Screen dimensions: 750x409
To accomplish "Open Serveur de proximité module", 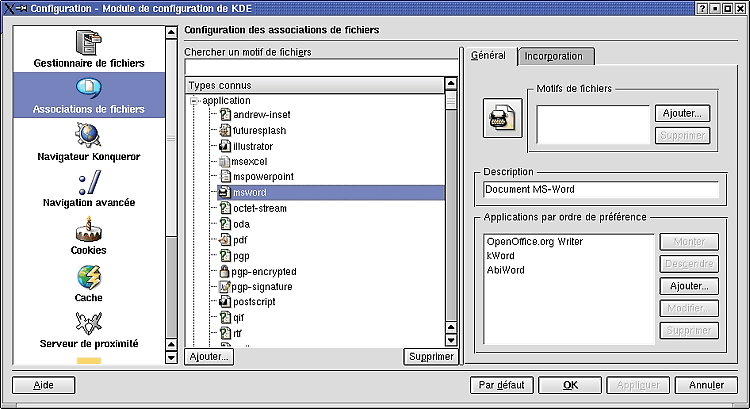I will pos(89,330).
